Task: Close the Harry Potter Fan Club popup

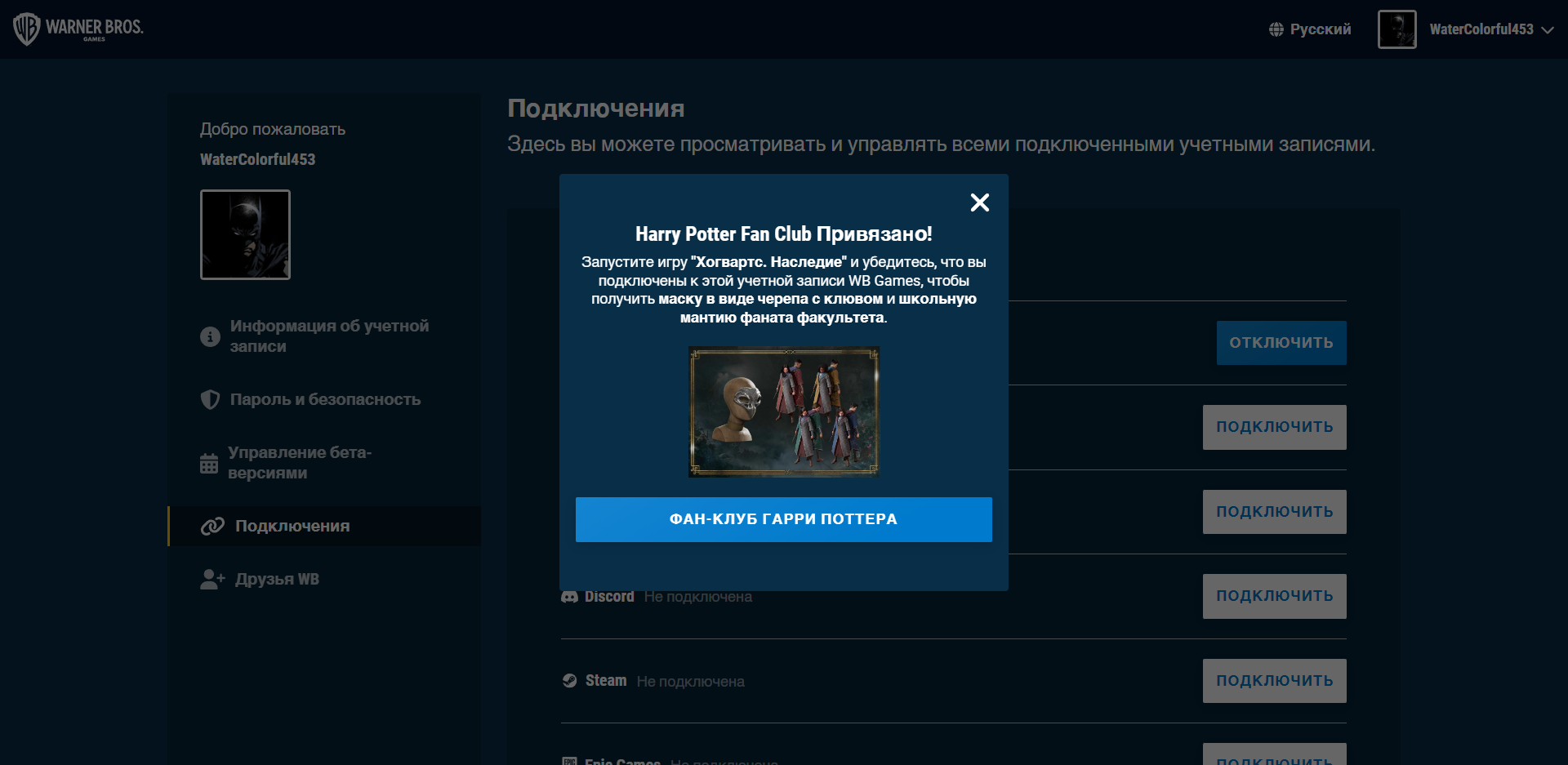Action: coord(979,202)
